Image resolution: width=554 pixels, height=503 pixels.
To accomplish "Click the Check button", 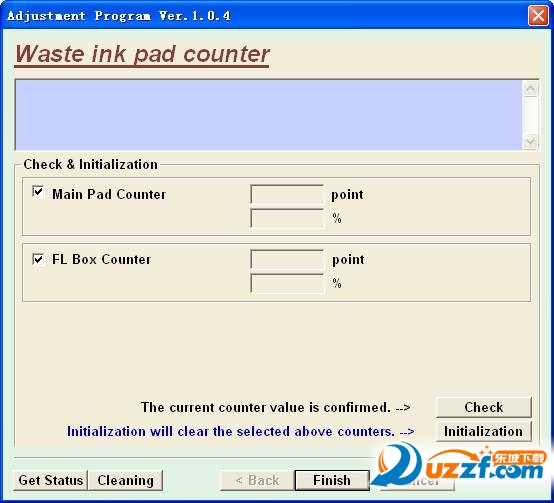I will click(x=484, y=407).
